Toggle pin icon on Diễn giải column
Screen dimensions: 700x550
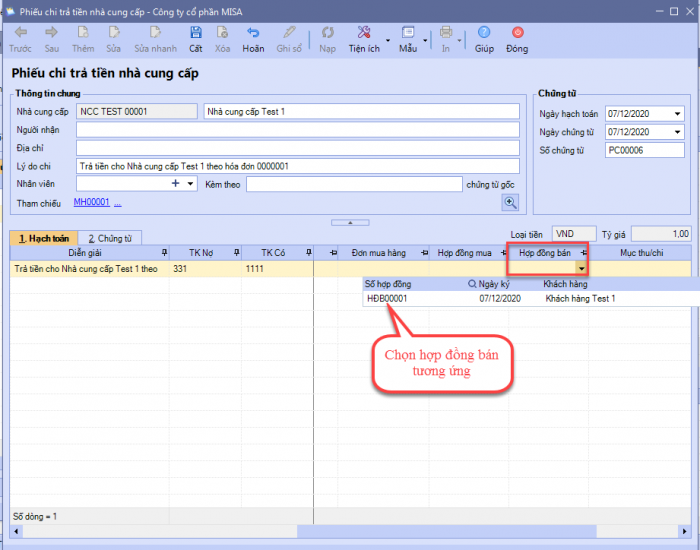164,253
